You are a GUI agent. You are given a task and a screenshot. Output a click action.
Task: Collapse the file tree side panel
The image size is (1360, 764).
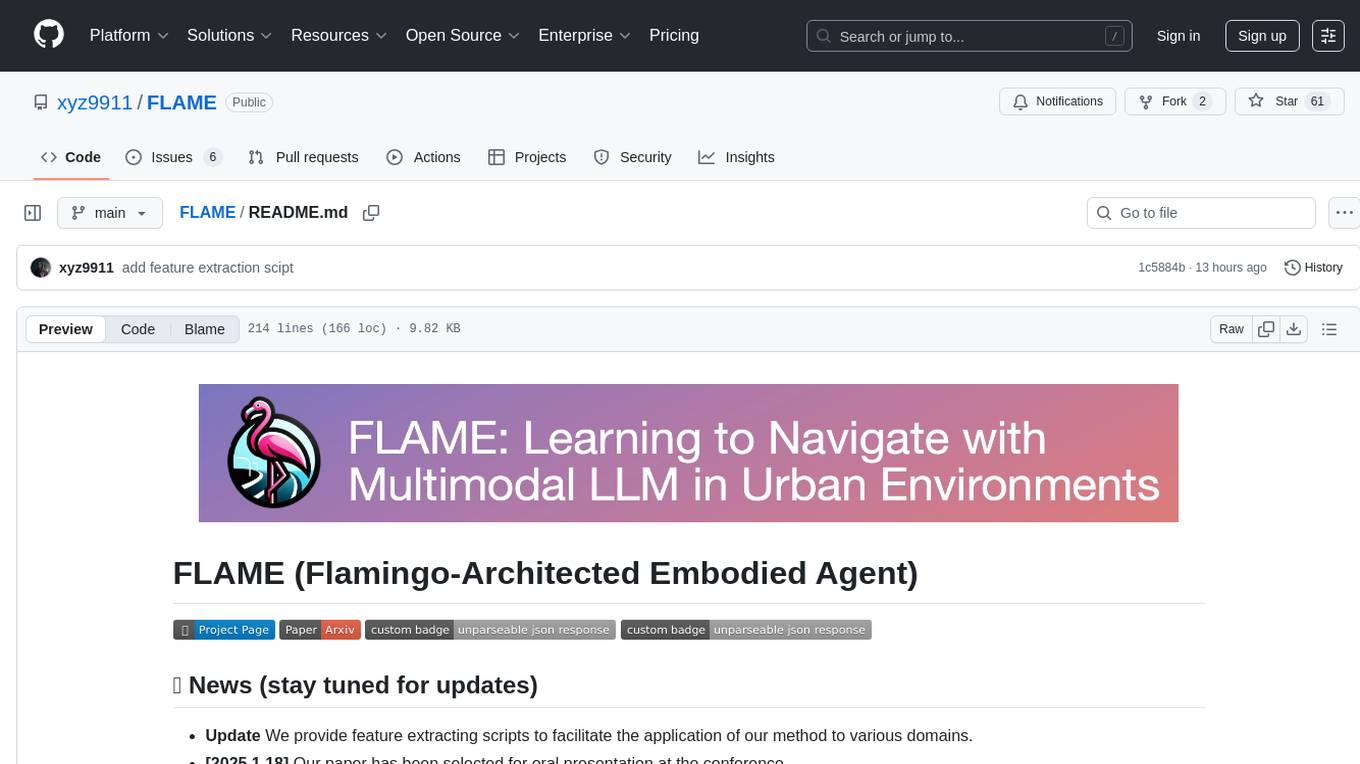point(33,213)
